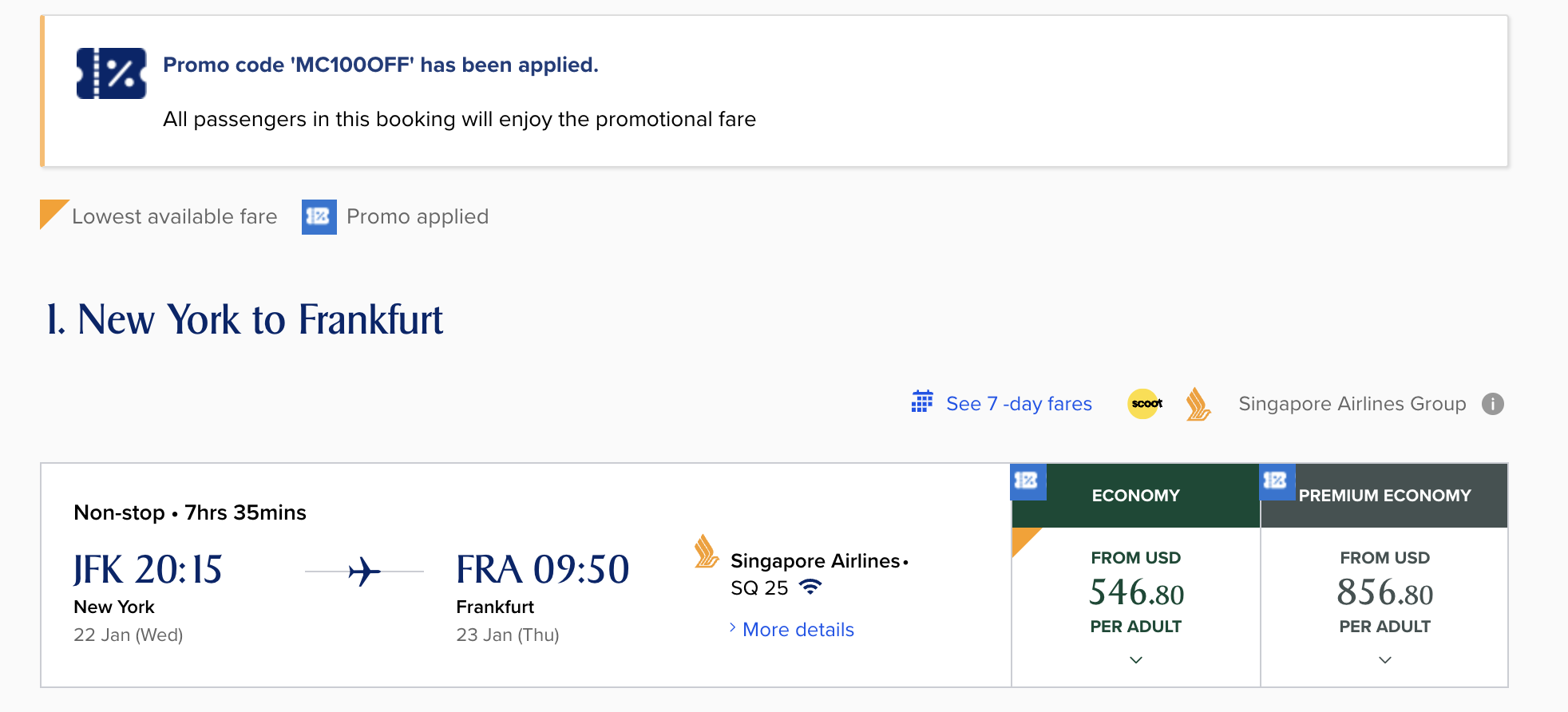Expand the Premium Economy fare details chevron
Image resolution: width=1568 pixels, height=712 pixels.
[x=1384, y=660]
